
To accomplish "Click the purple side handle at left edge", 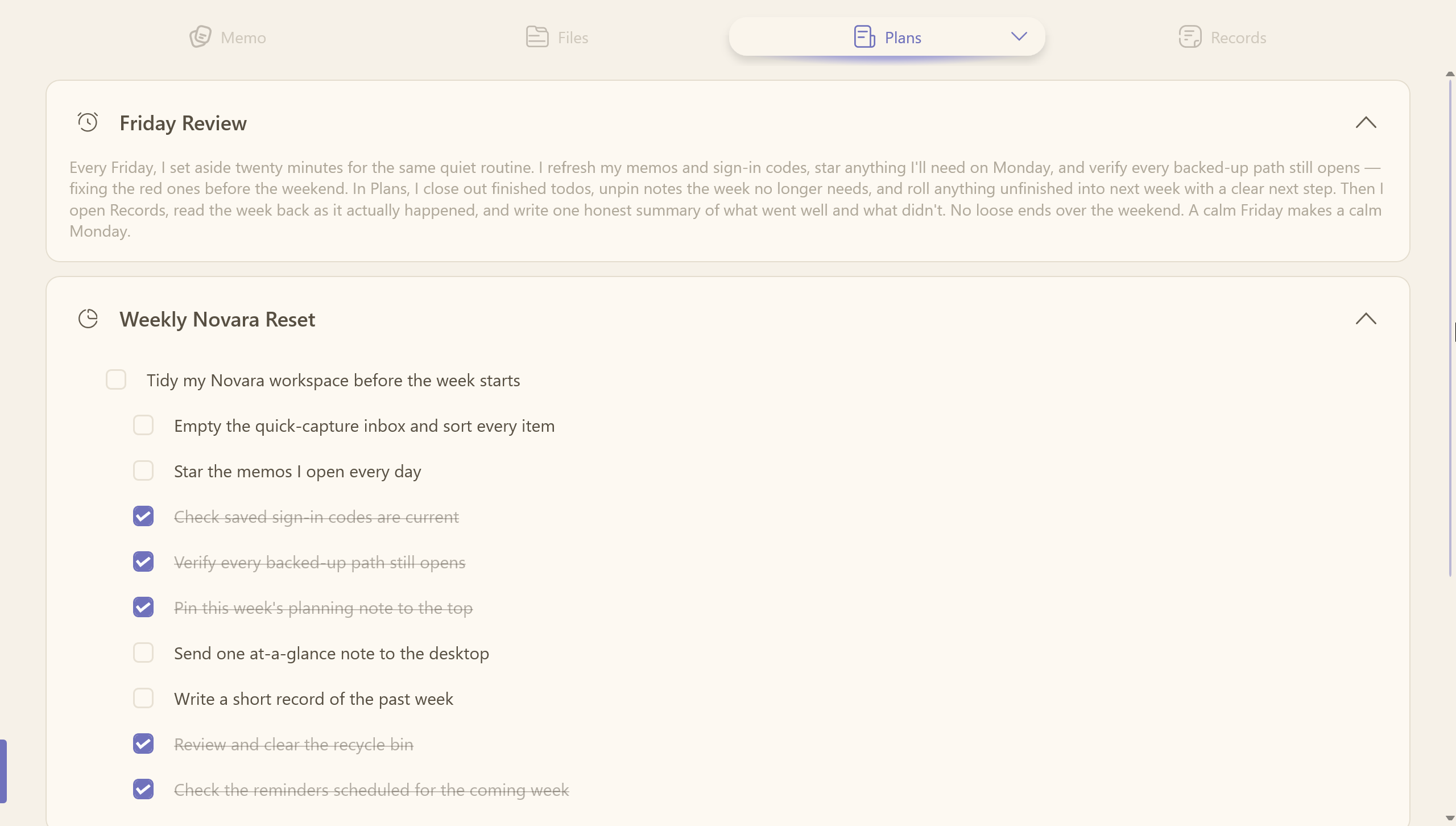I will [3, 771].
